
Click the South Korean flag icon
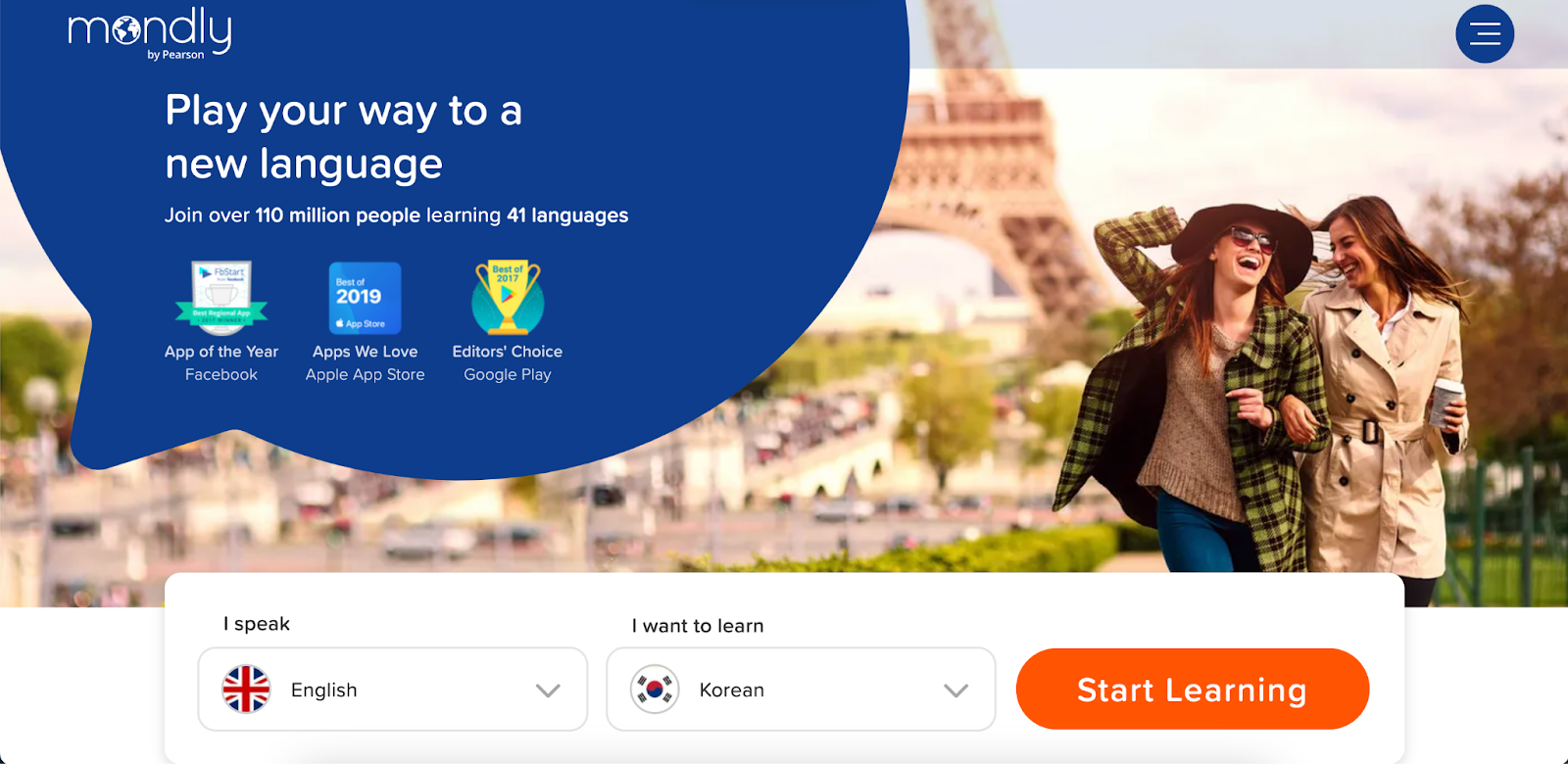click(655, 690)
